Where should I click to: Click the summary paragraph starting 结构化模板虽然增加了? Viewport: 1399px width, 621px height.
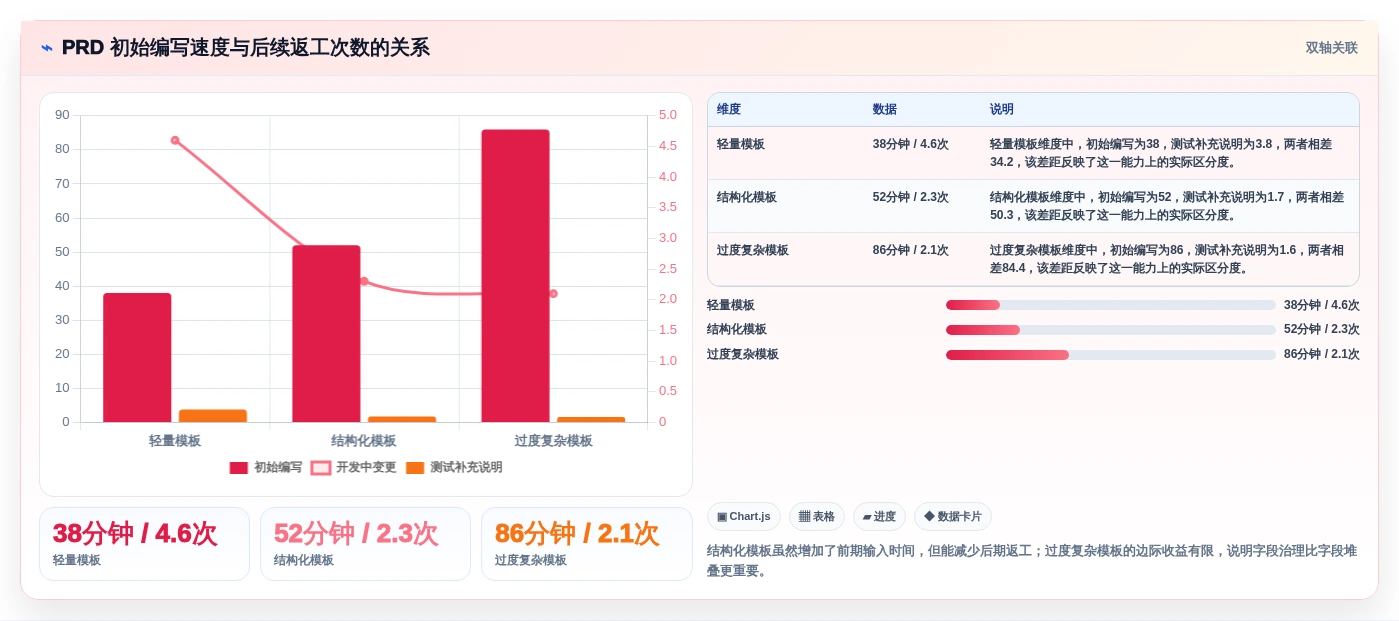coord(1032,560)
